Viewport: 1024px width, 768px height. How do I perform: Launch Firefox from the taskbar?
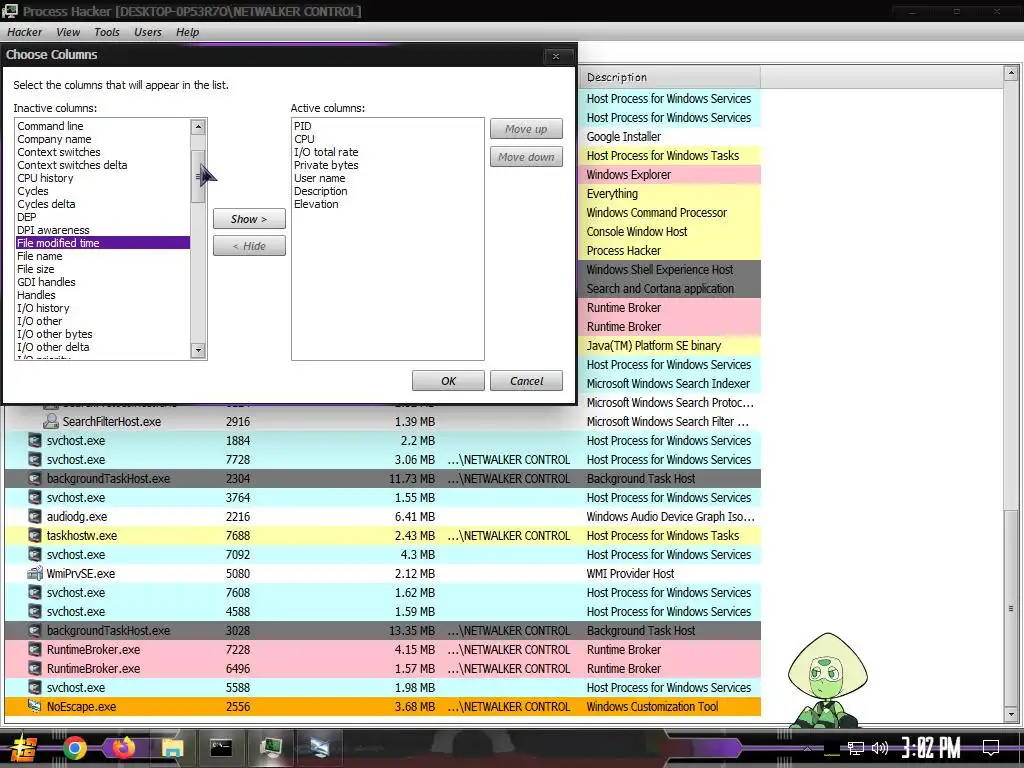pos(123,748)
